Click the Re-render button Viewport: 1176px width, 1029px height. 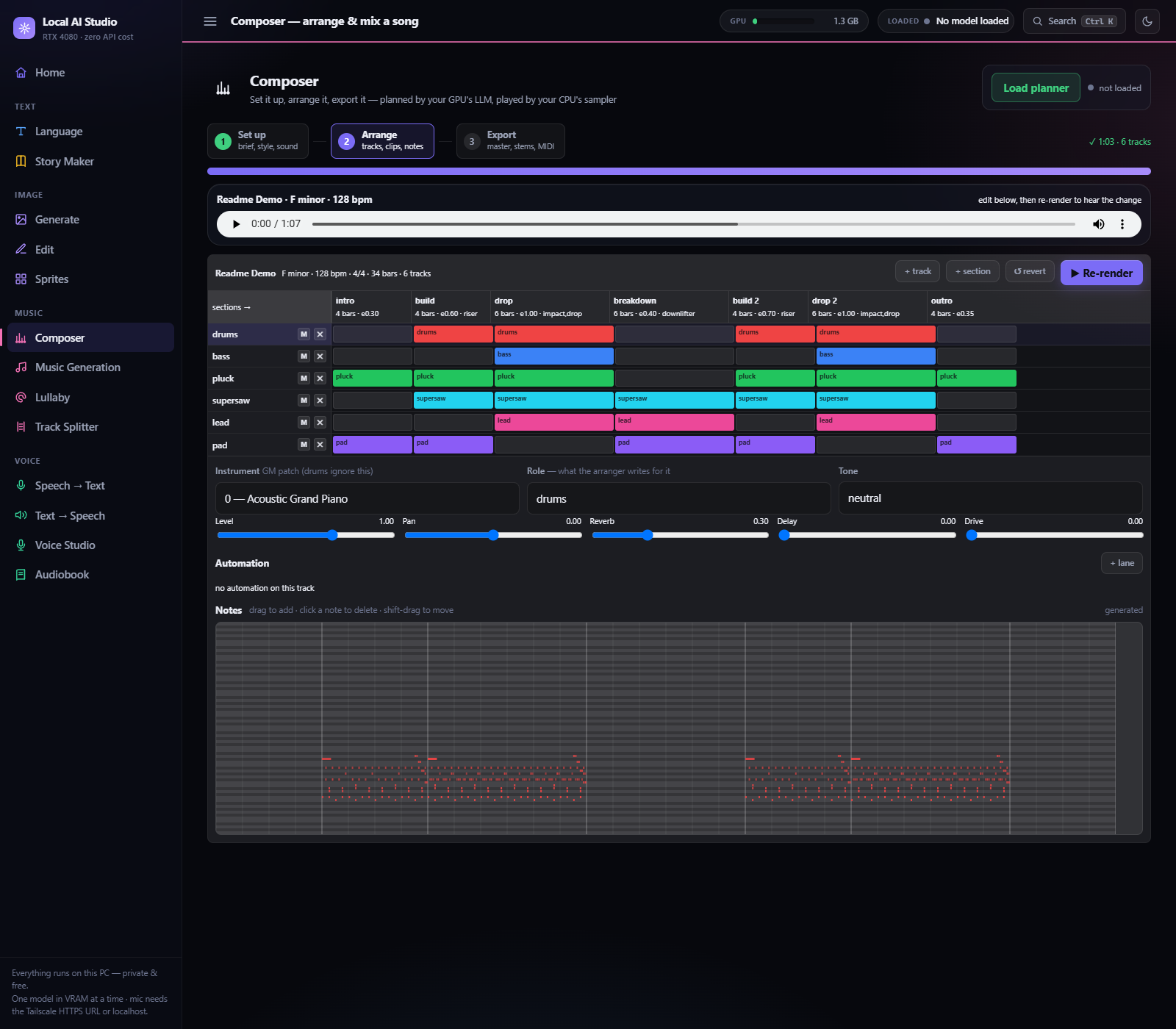[x=1102, y=273]
